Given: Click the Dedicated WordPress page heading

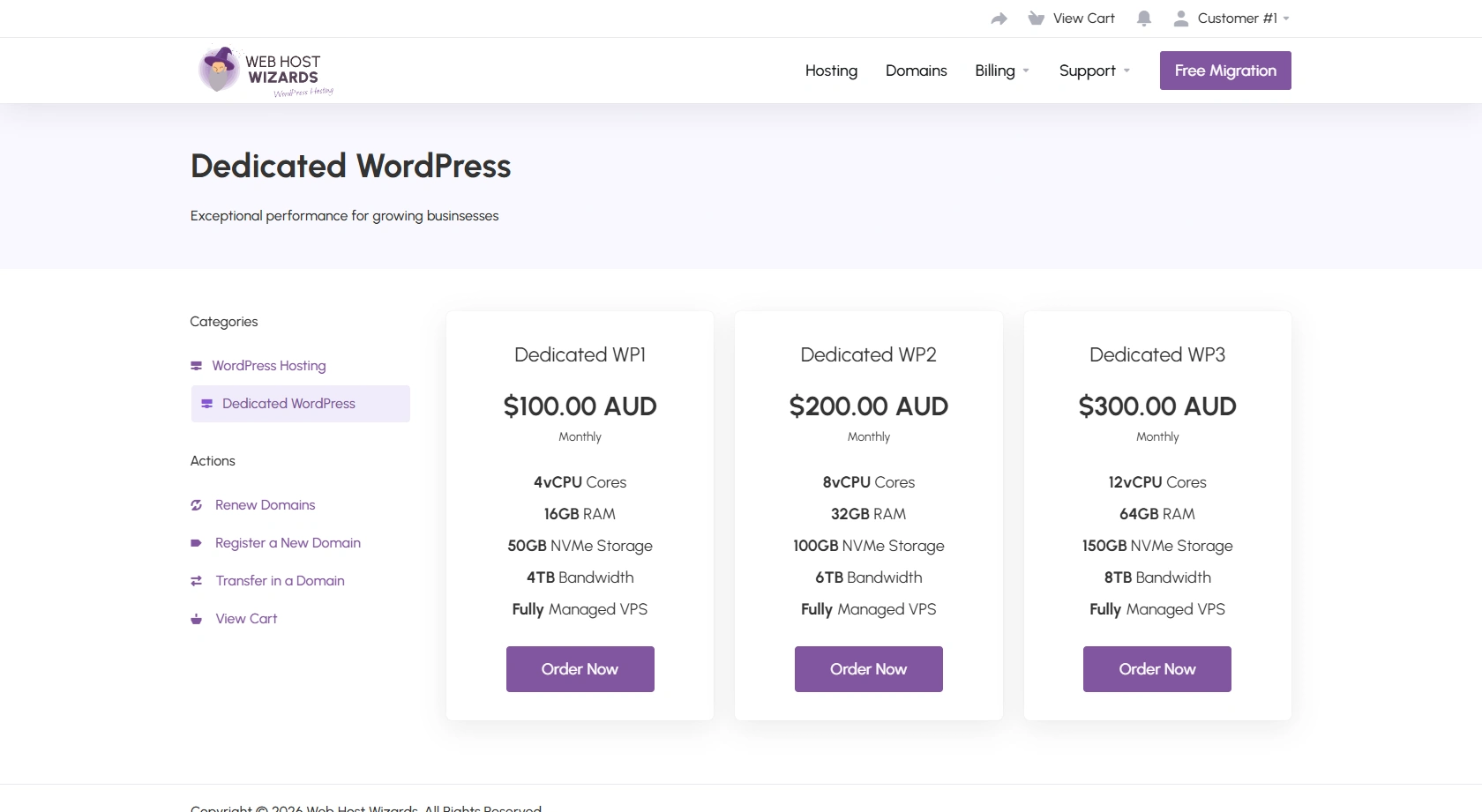Looking at the screenshot, I should [351, 167].
